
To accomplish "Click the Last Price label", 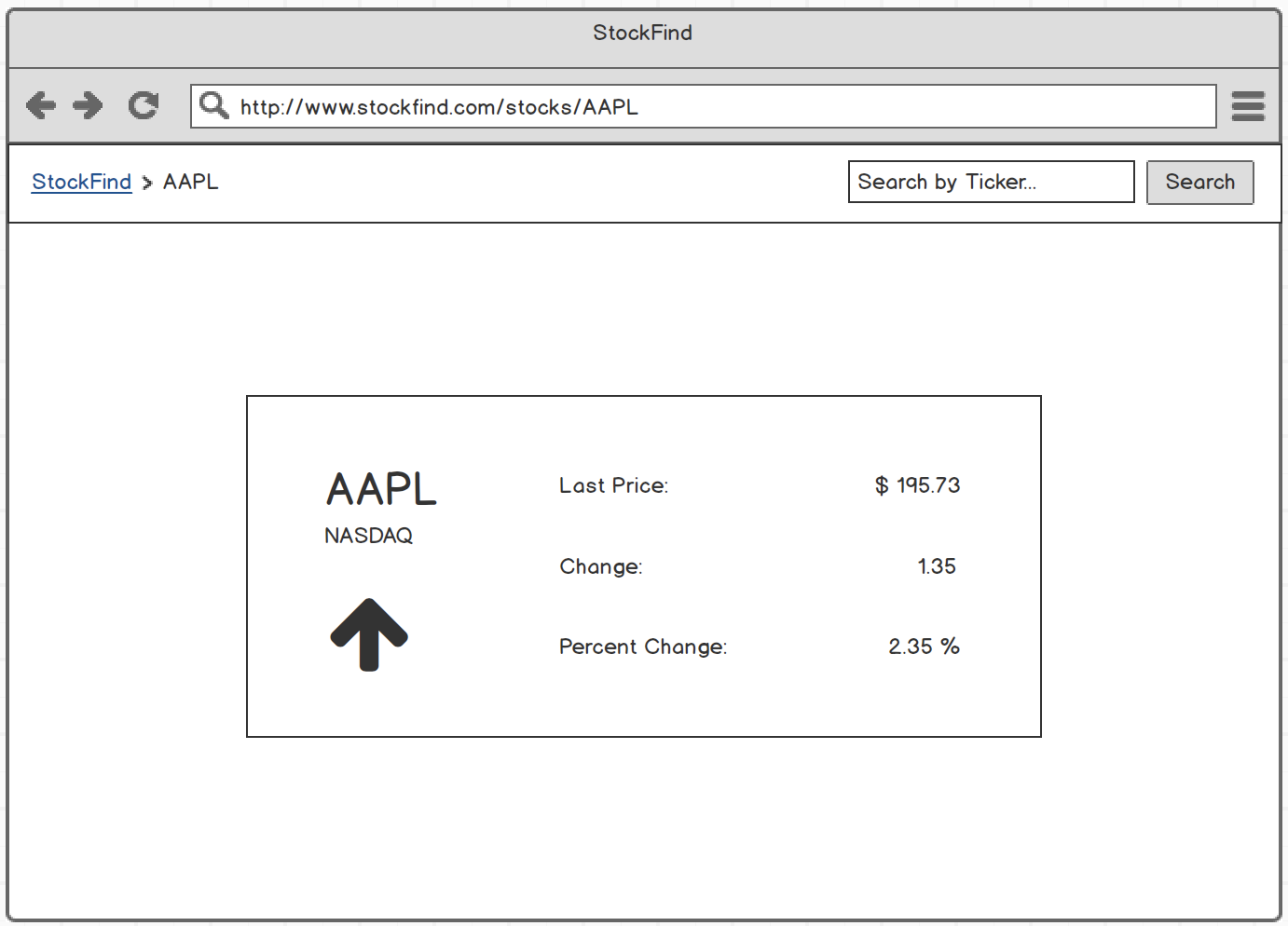I will [613, 485].
